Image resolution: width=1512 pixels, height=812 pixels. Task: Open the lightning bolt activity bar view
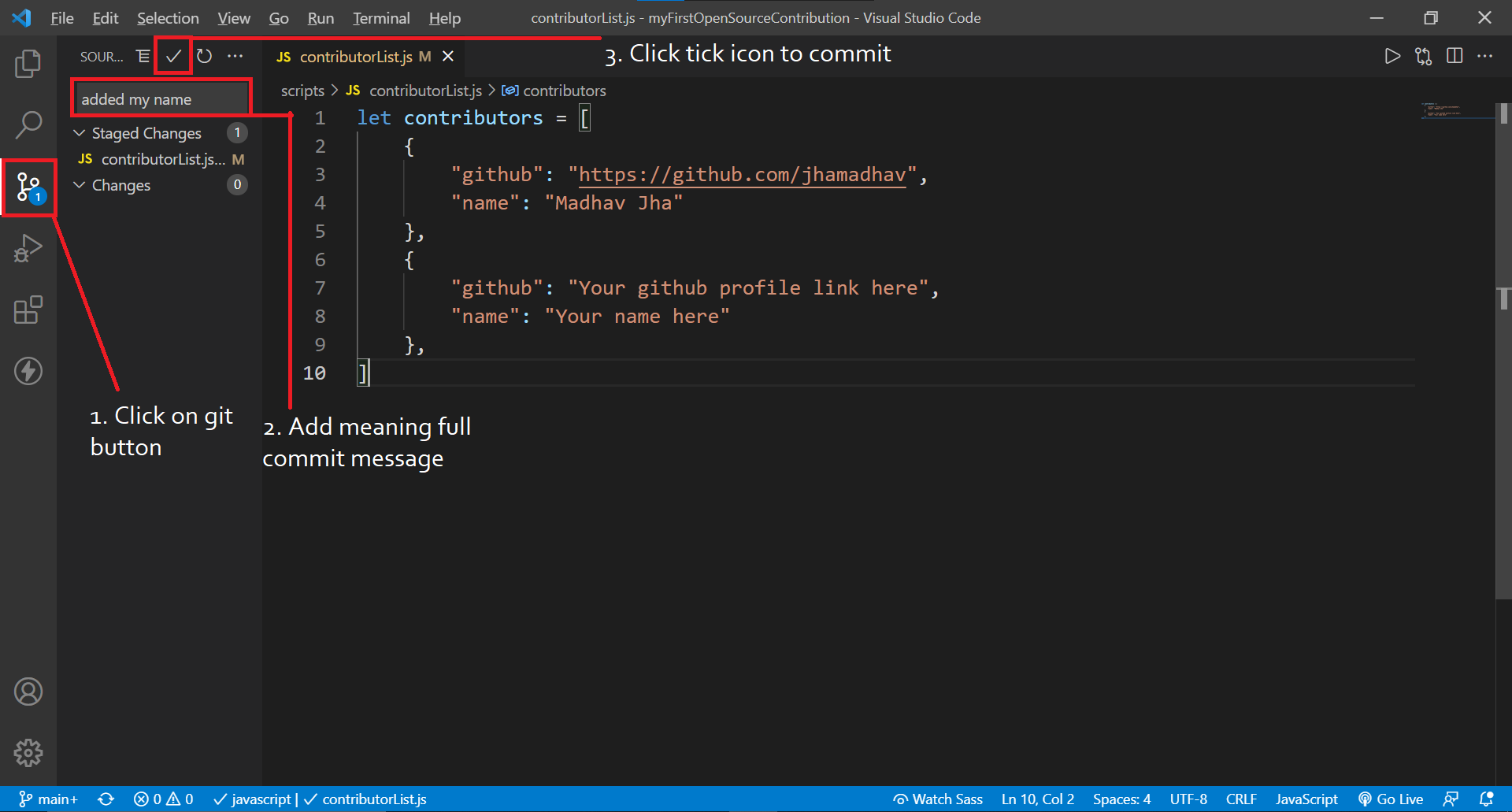(28, 371)
